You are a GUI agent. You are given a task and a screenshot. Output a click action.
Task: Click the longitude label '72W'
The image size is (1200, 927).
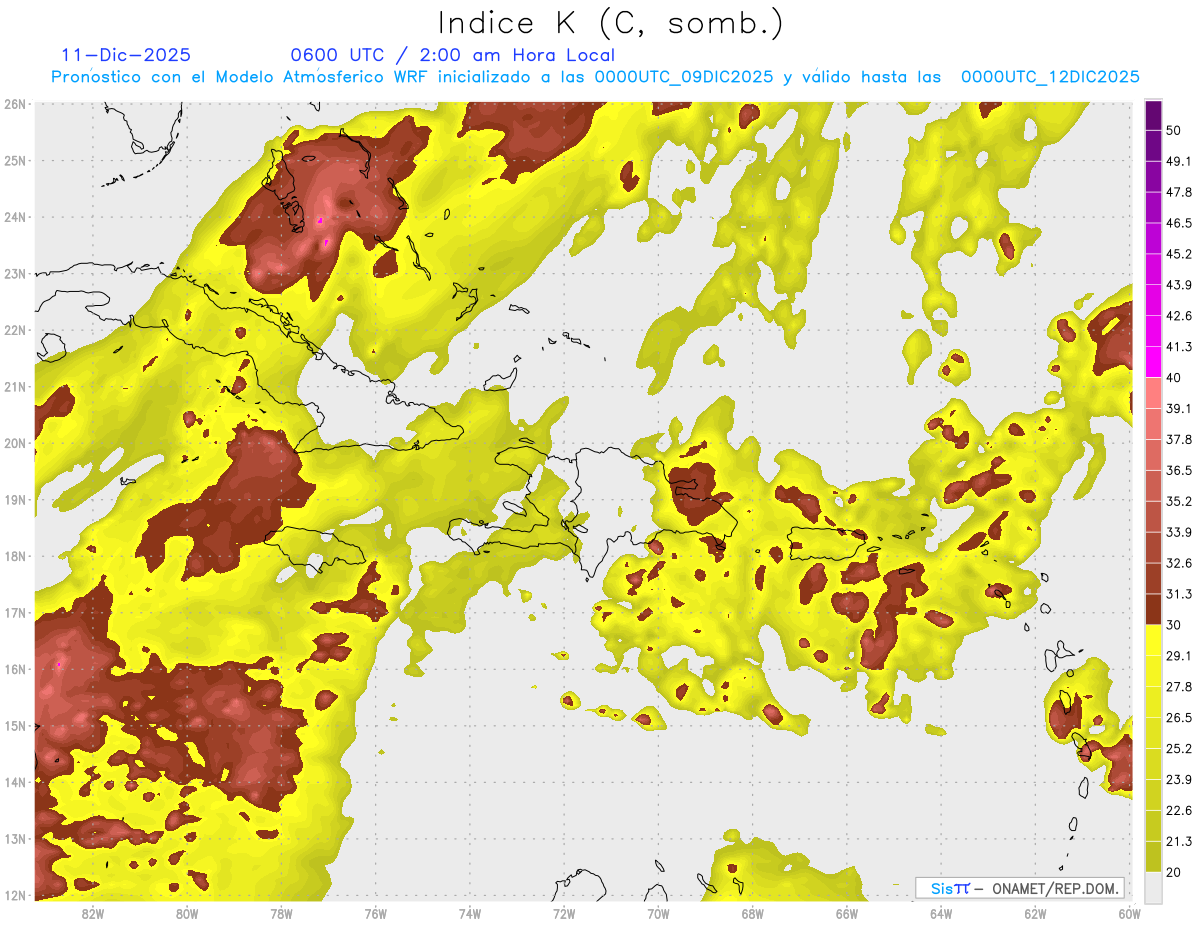click(564, 914)
